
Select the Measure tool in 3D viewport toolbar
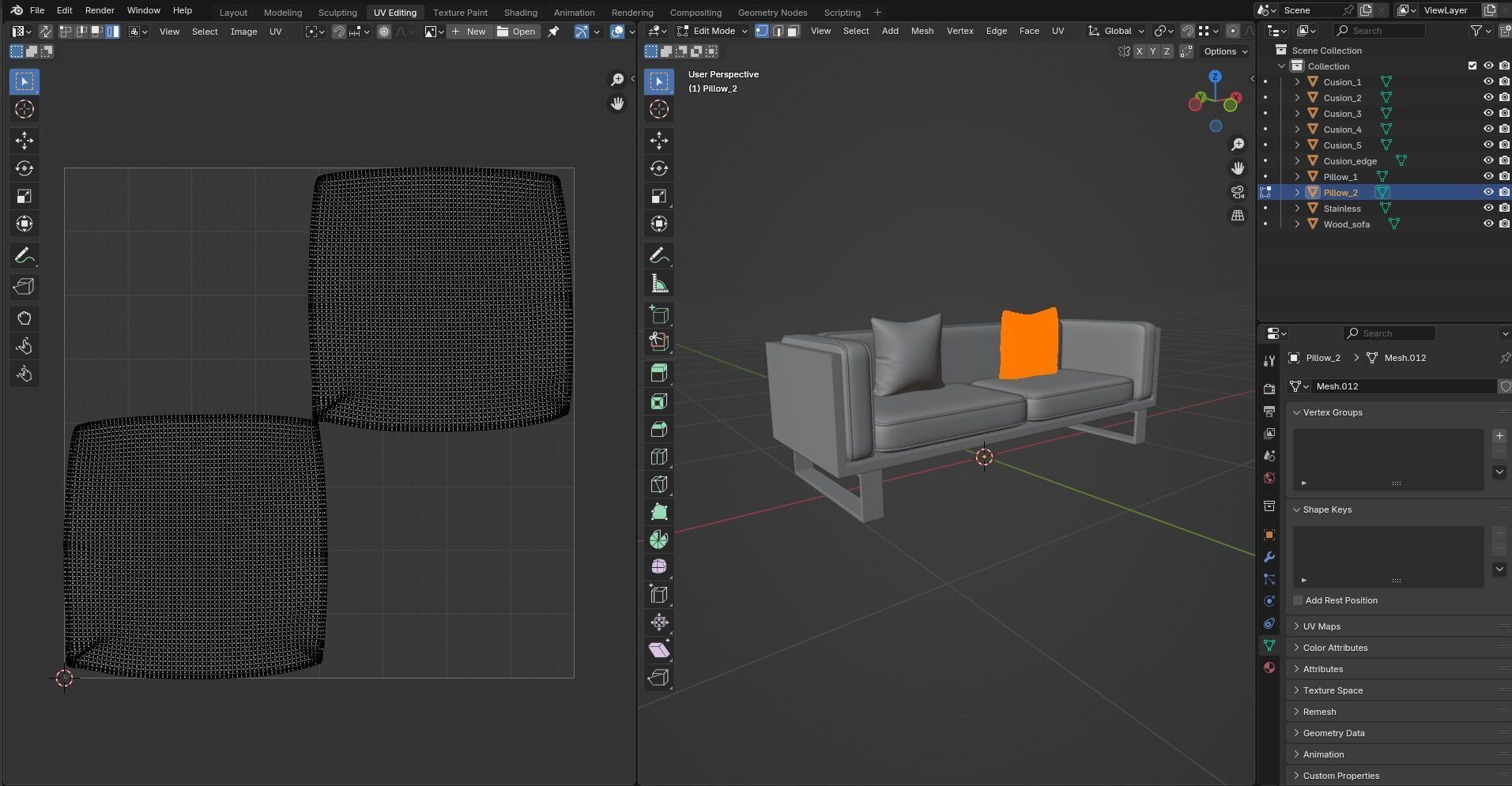coord(659,283)
